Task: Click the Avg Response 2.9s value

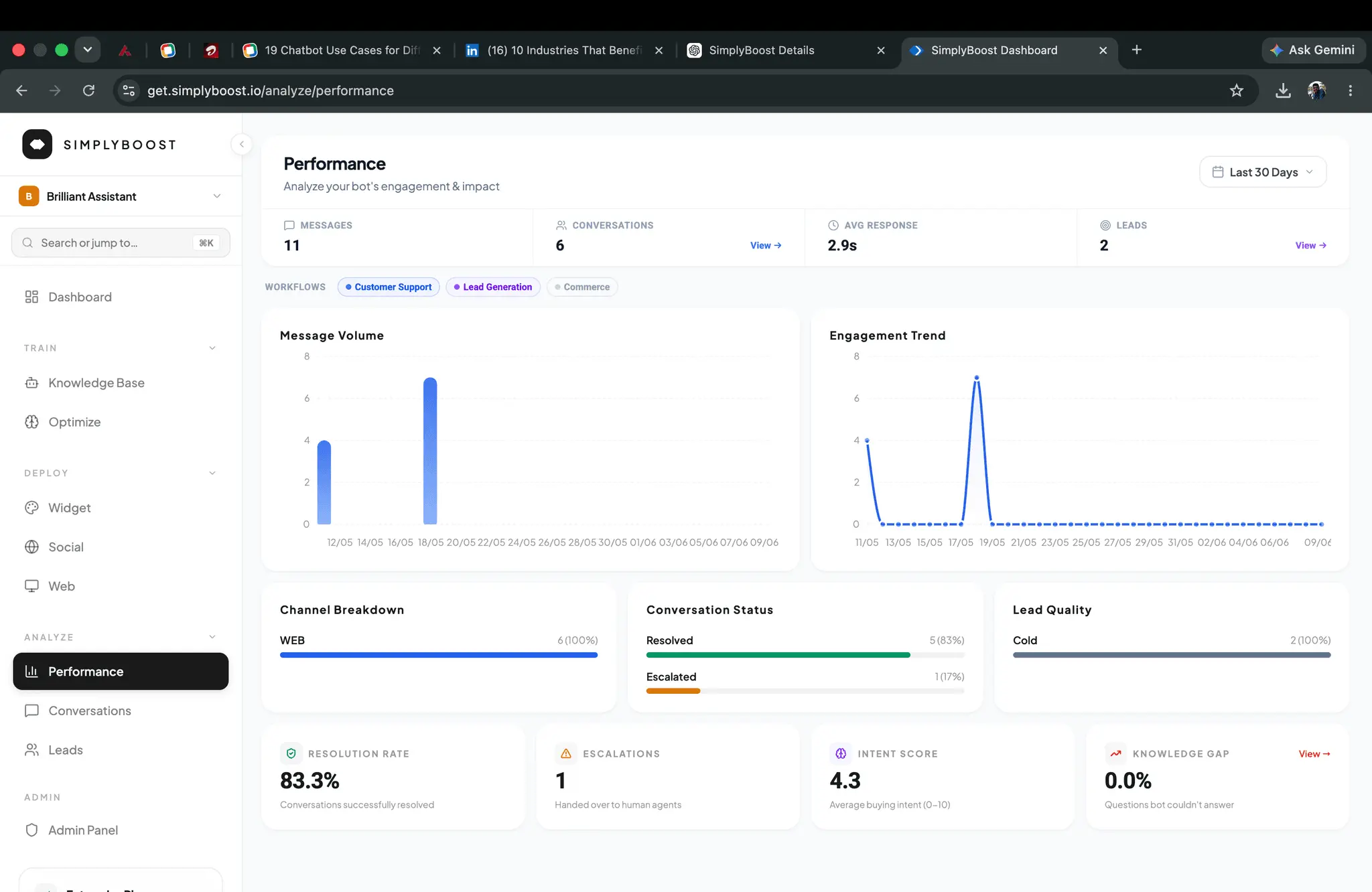Action: click(842, 245)
